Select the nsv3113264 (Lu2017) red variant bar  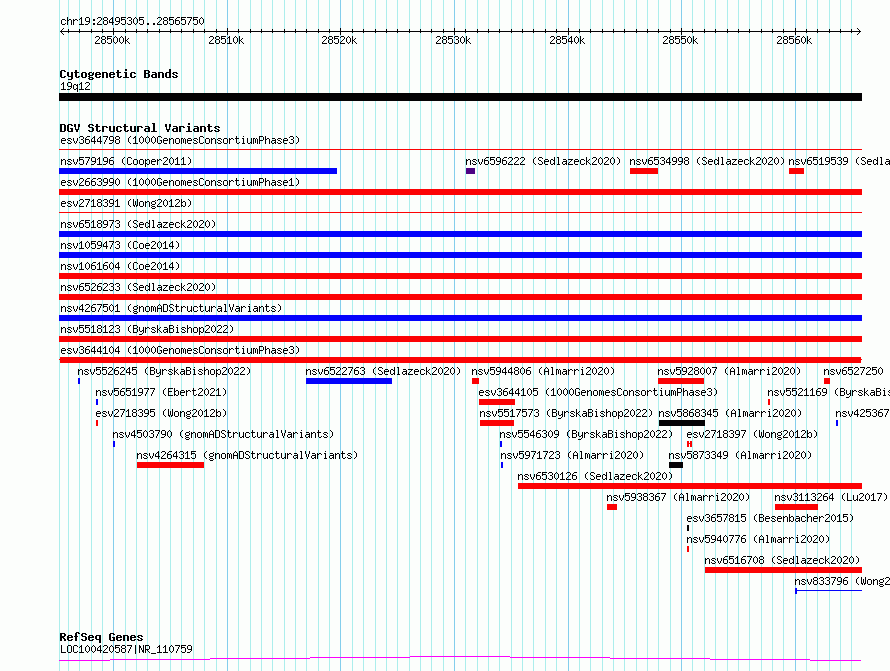click(x=796, y=507)
